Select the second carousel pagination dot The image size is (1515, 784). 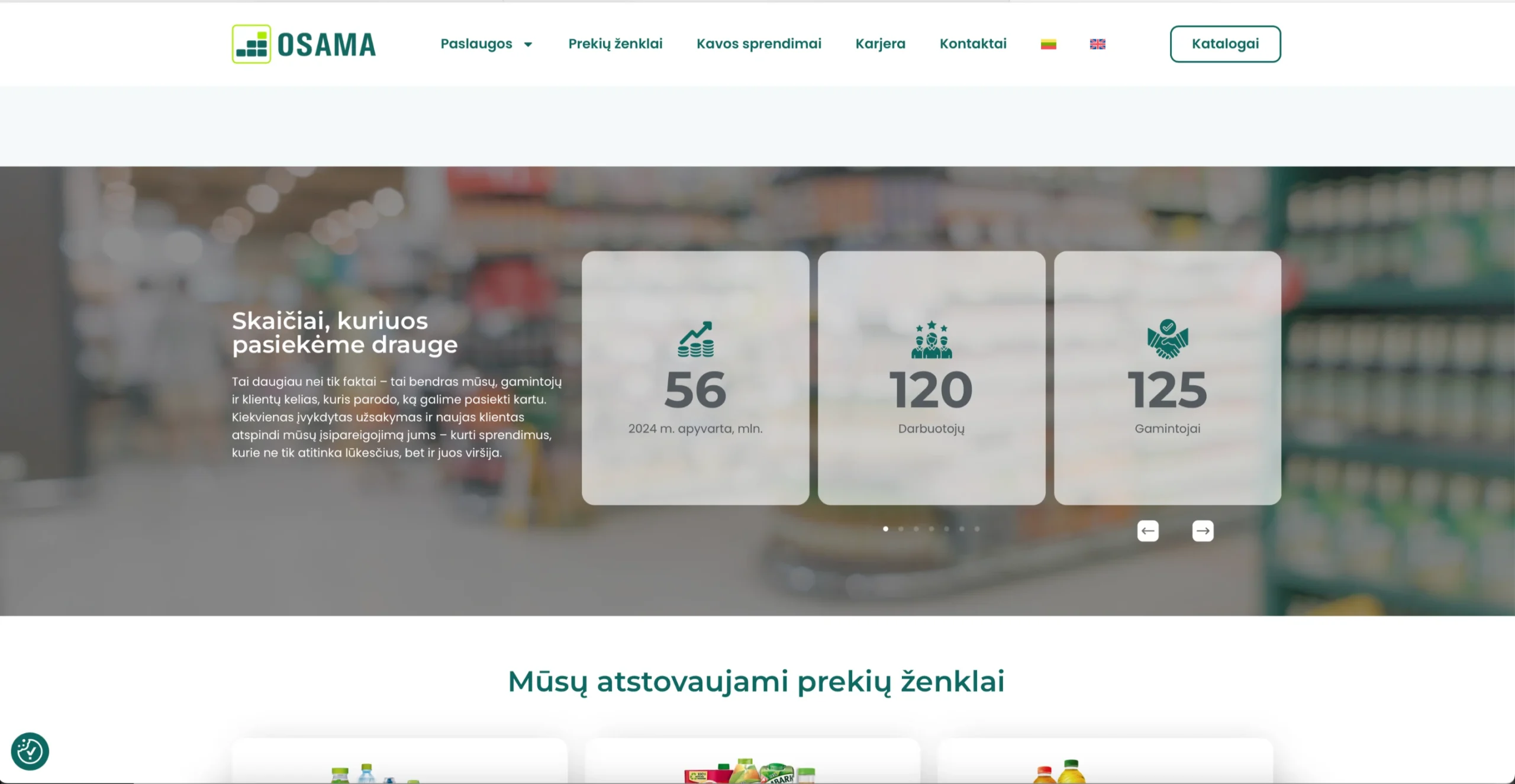click(x=901, y=529)
